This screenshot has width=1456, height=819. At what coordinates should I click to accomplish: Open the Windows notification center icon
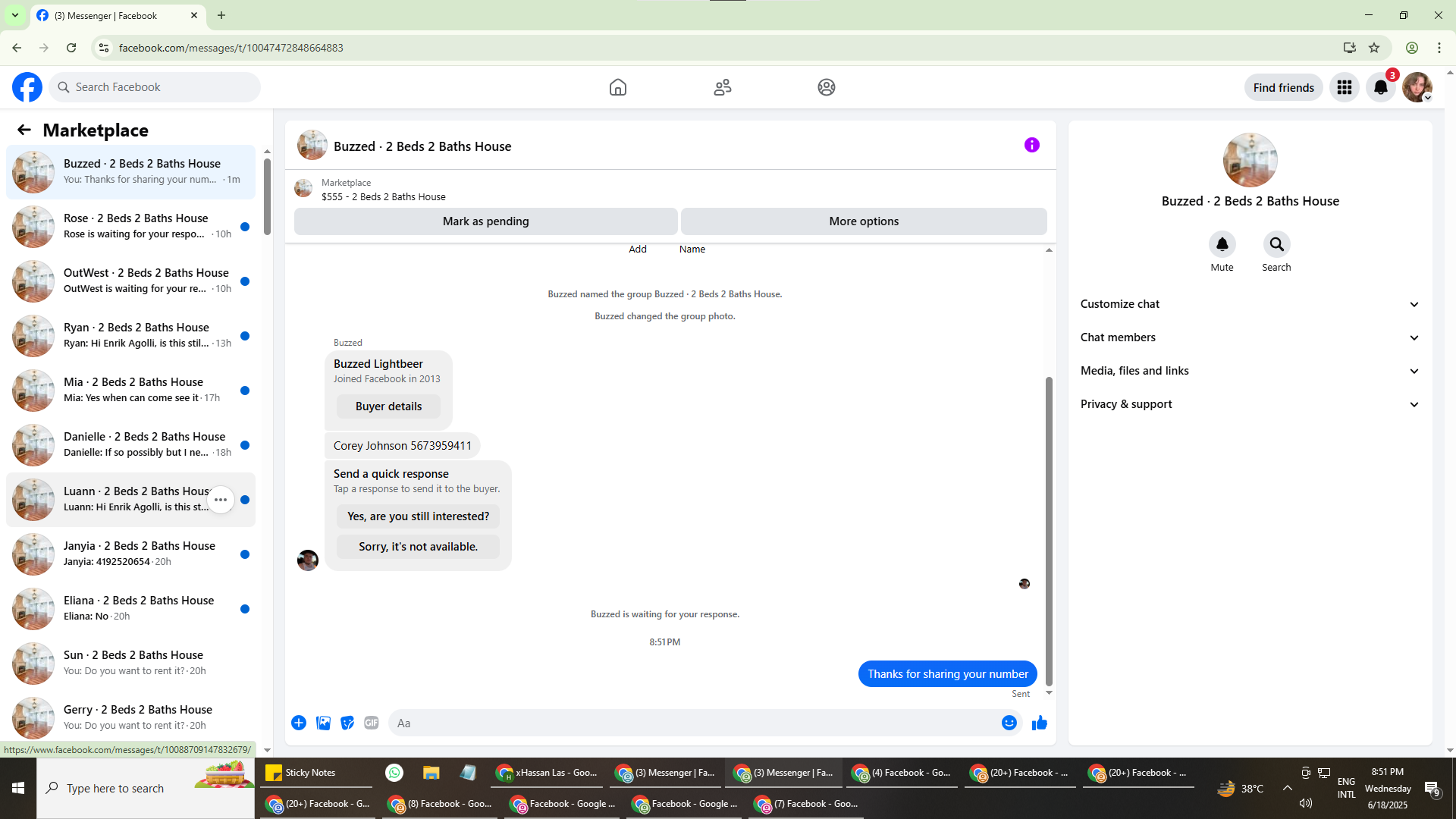pos(1432,789)
